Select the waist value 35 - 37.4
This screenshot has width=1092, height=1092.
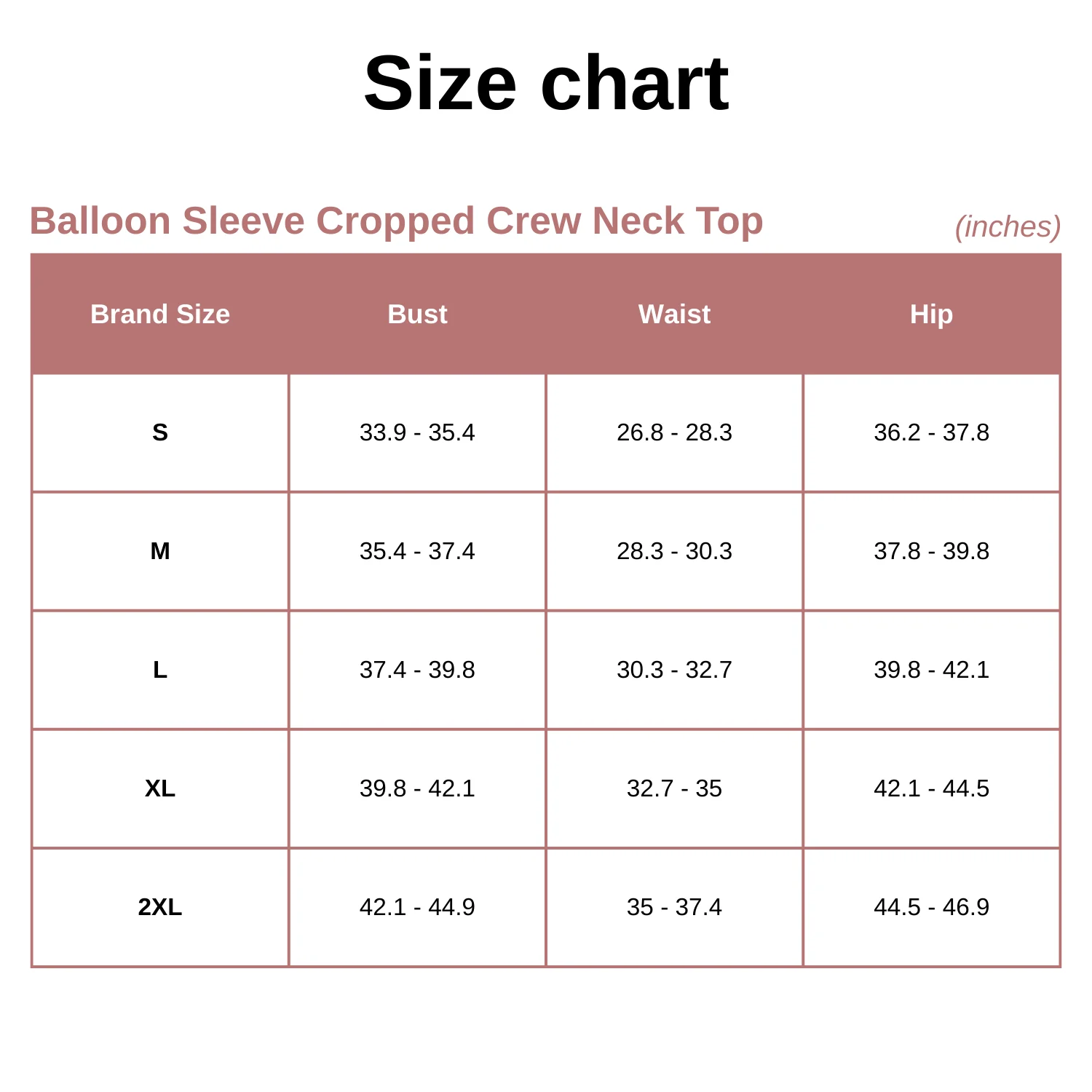(674, 907)
